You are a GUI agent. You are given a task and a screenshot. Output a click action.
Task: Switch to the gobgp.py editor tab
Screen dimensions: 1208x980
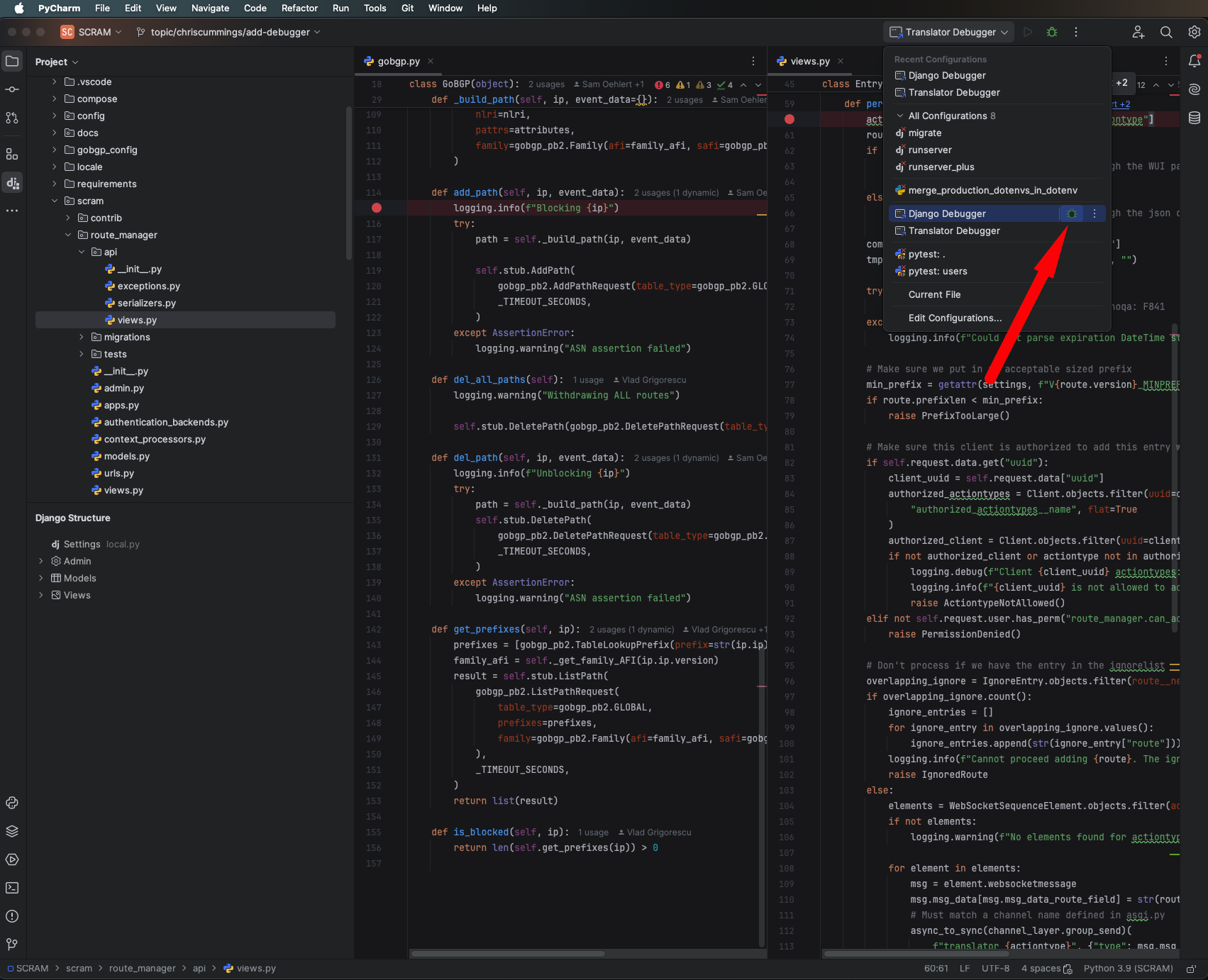tap(398, 61)
